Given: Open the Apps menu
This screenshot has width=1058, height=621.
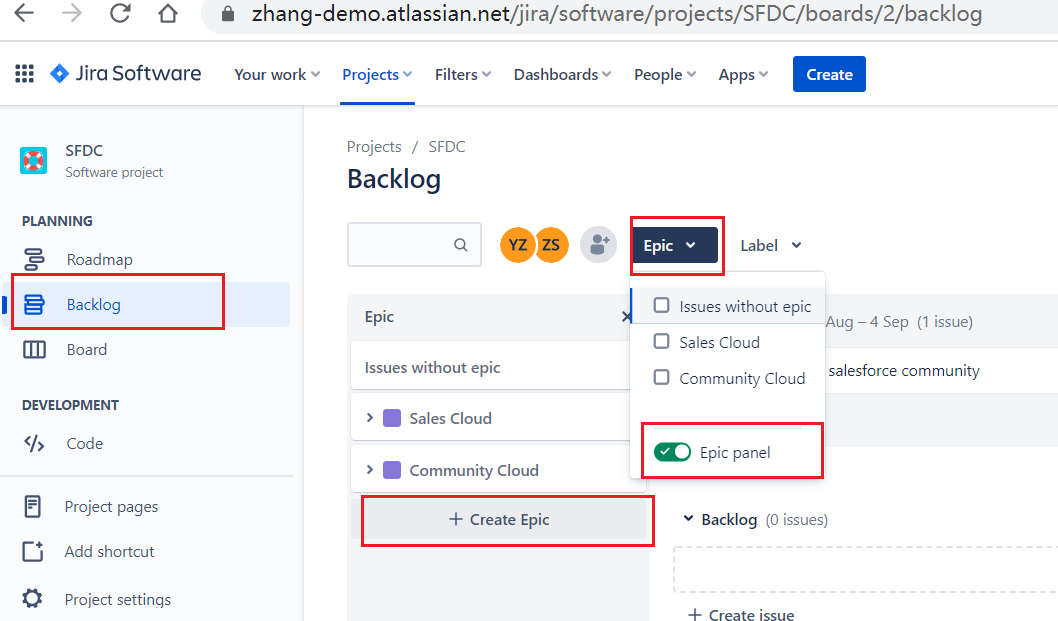Looking at the screenshot, I should coord(743,74).
